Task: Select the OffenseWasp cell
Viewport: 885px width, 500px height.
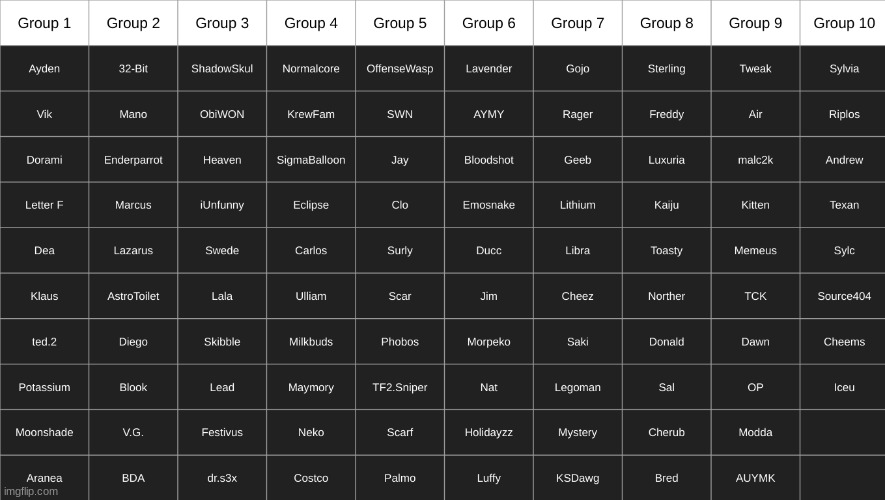Action: pos(400,69)
